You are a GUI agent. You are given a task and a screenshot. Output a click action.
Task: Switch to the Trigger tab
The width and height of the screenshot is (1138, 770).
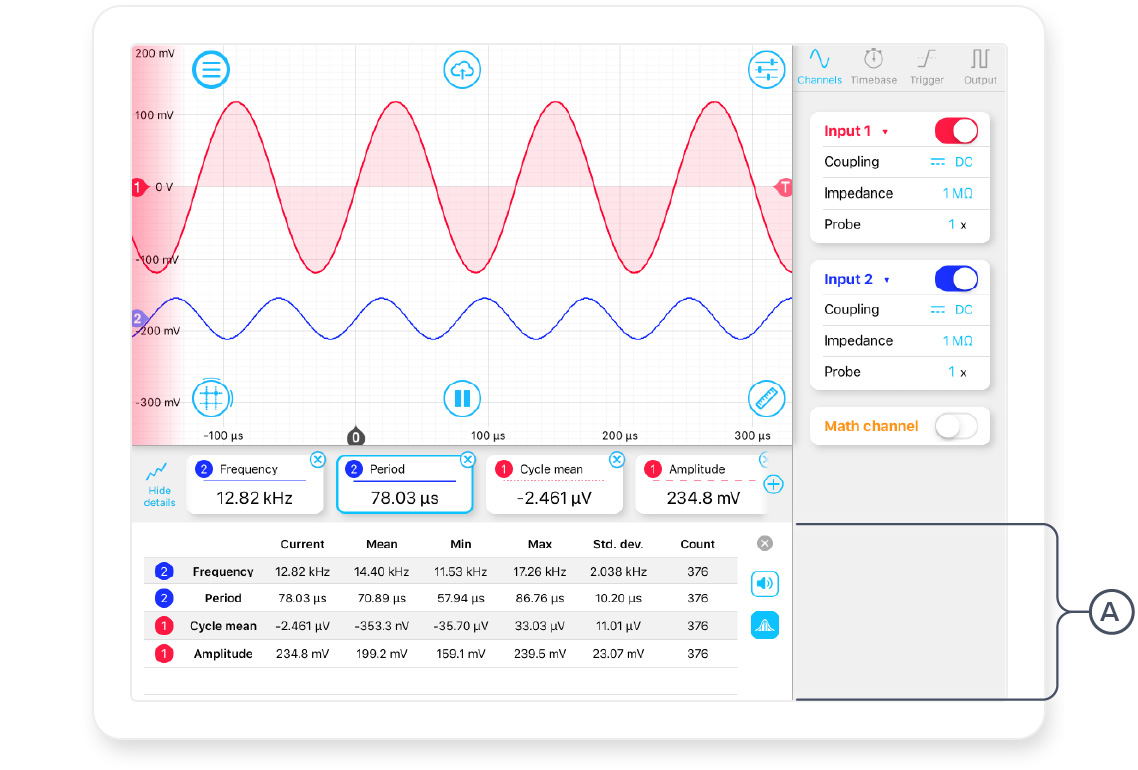[x=926, y=66]
